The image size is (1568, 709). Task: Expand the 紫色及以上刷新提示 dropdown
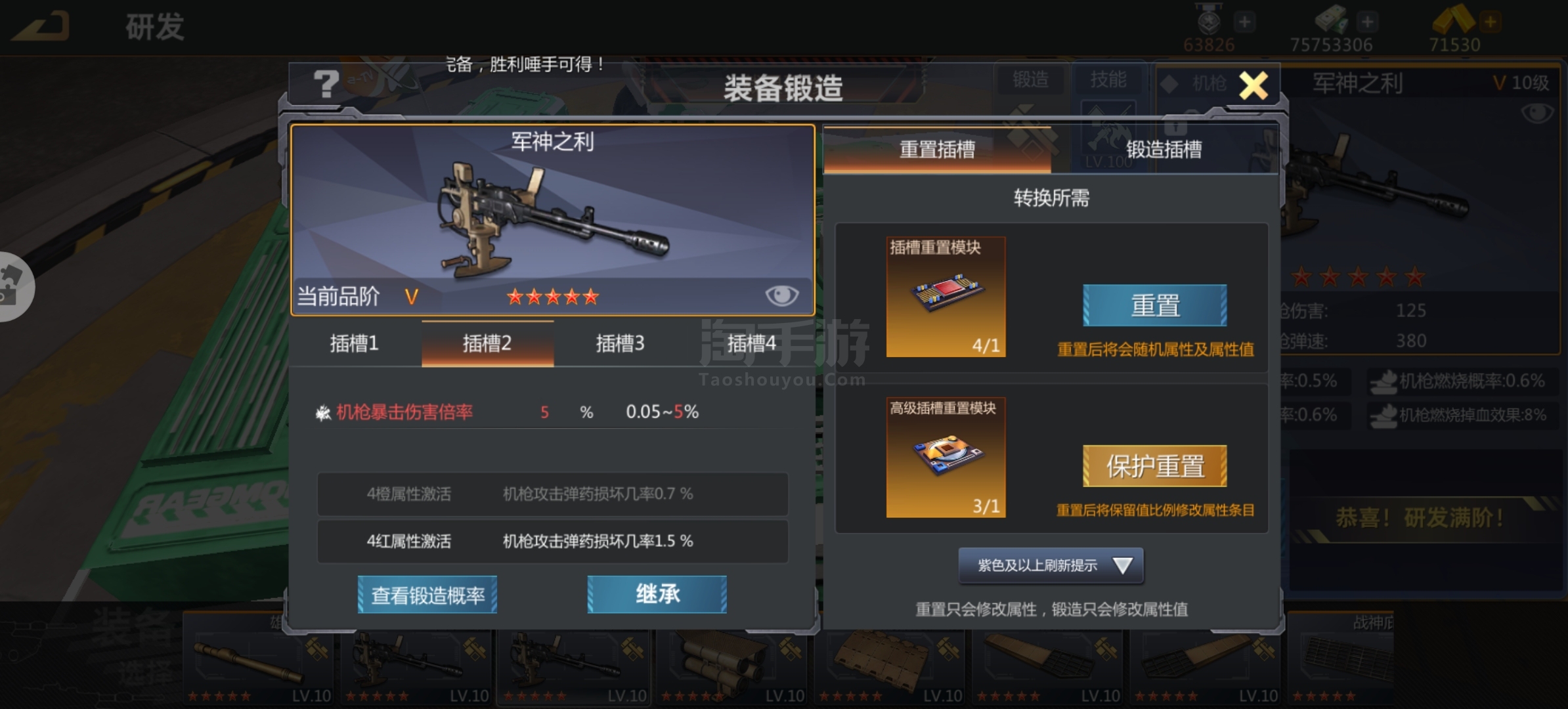pos(1051,565)
